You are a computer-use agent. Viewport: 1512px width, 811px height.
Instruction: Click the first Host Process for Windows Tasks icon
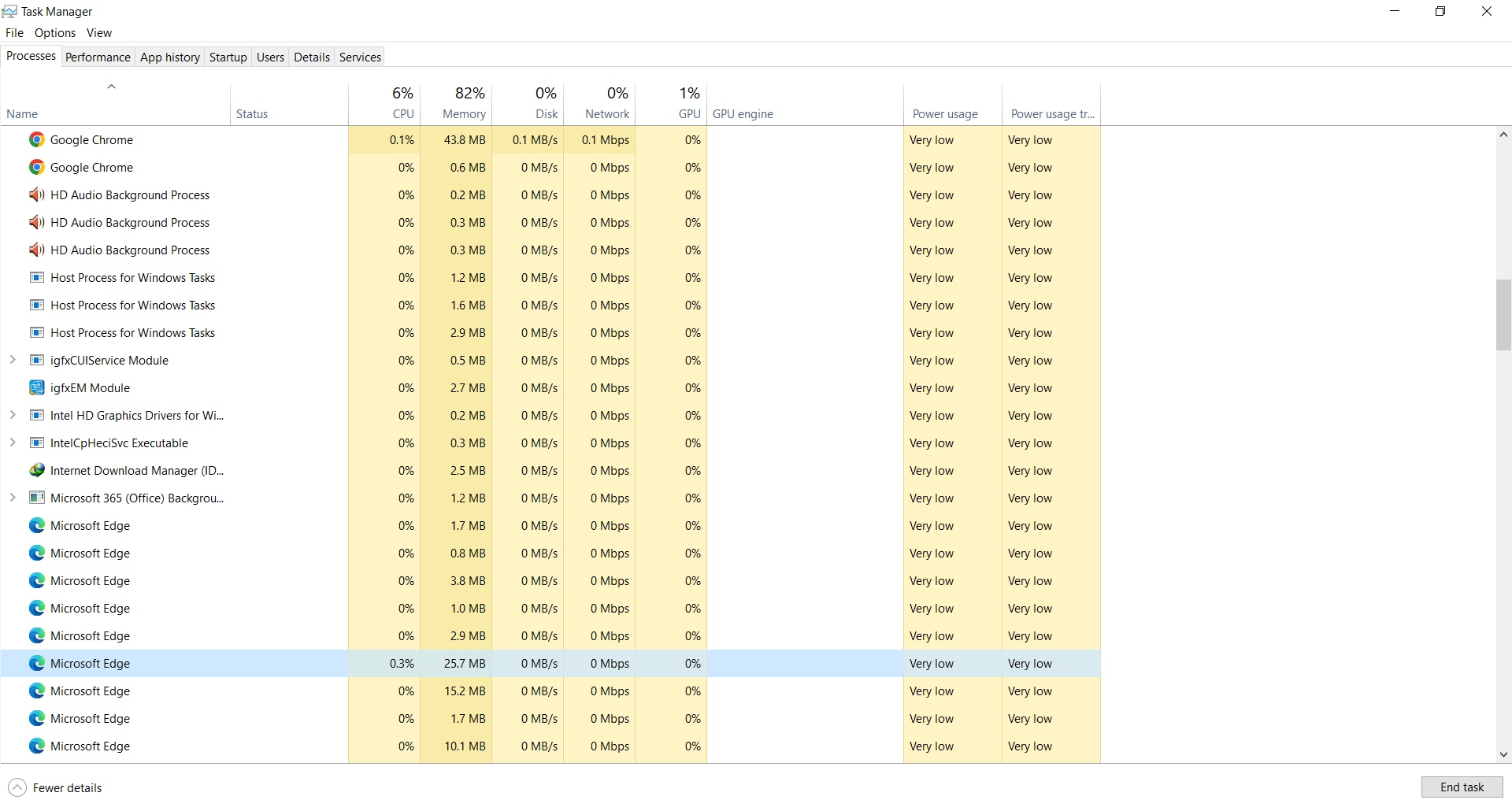37,278
